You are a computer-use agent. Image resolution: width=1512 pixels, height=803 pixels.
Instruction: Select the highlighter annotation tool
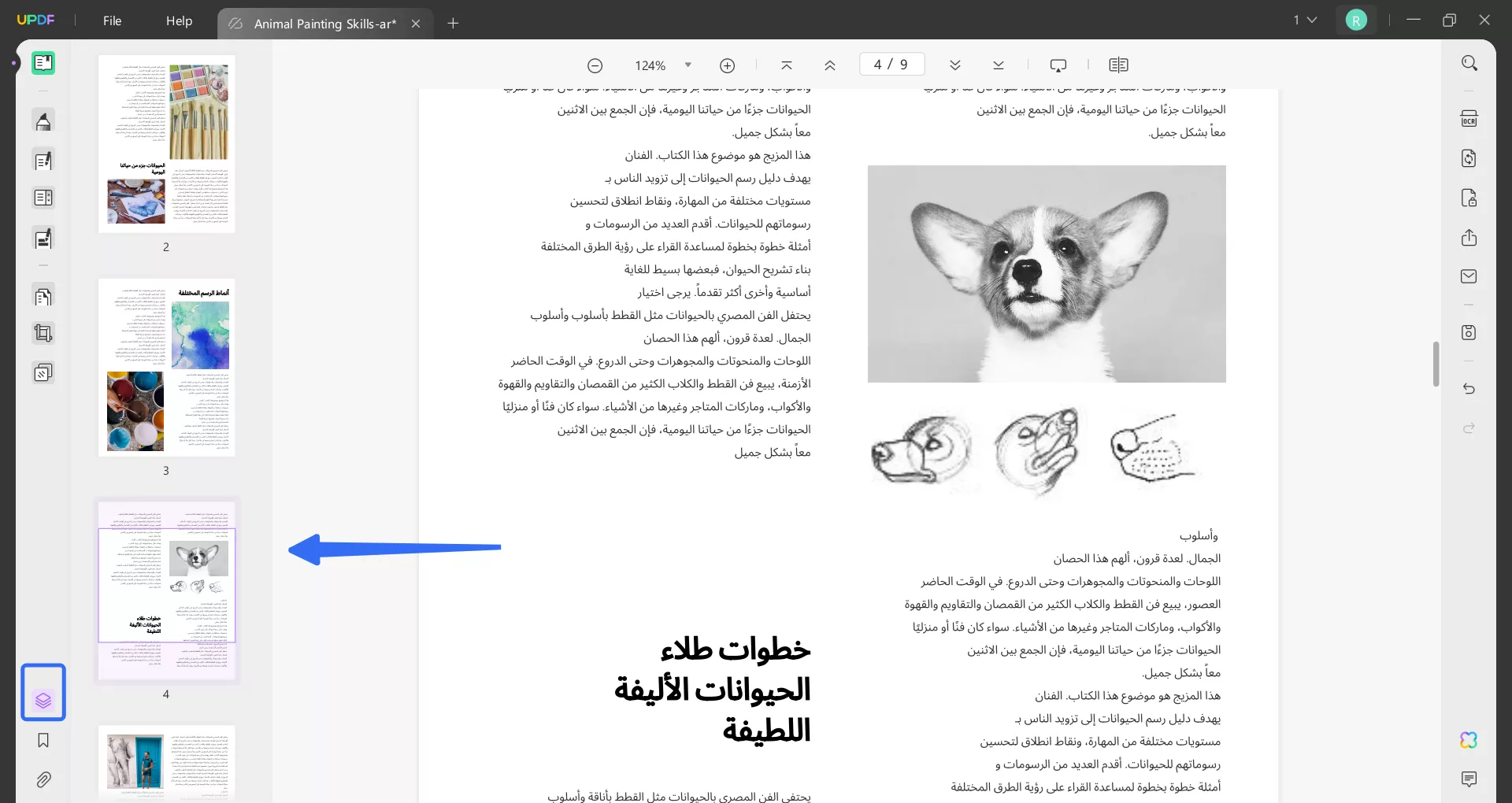[x=43, y=120]
